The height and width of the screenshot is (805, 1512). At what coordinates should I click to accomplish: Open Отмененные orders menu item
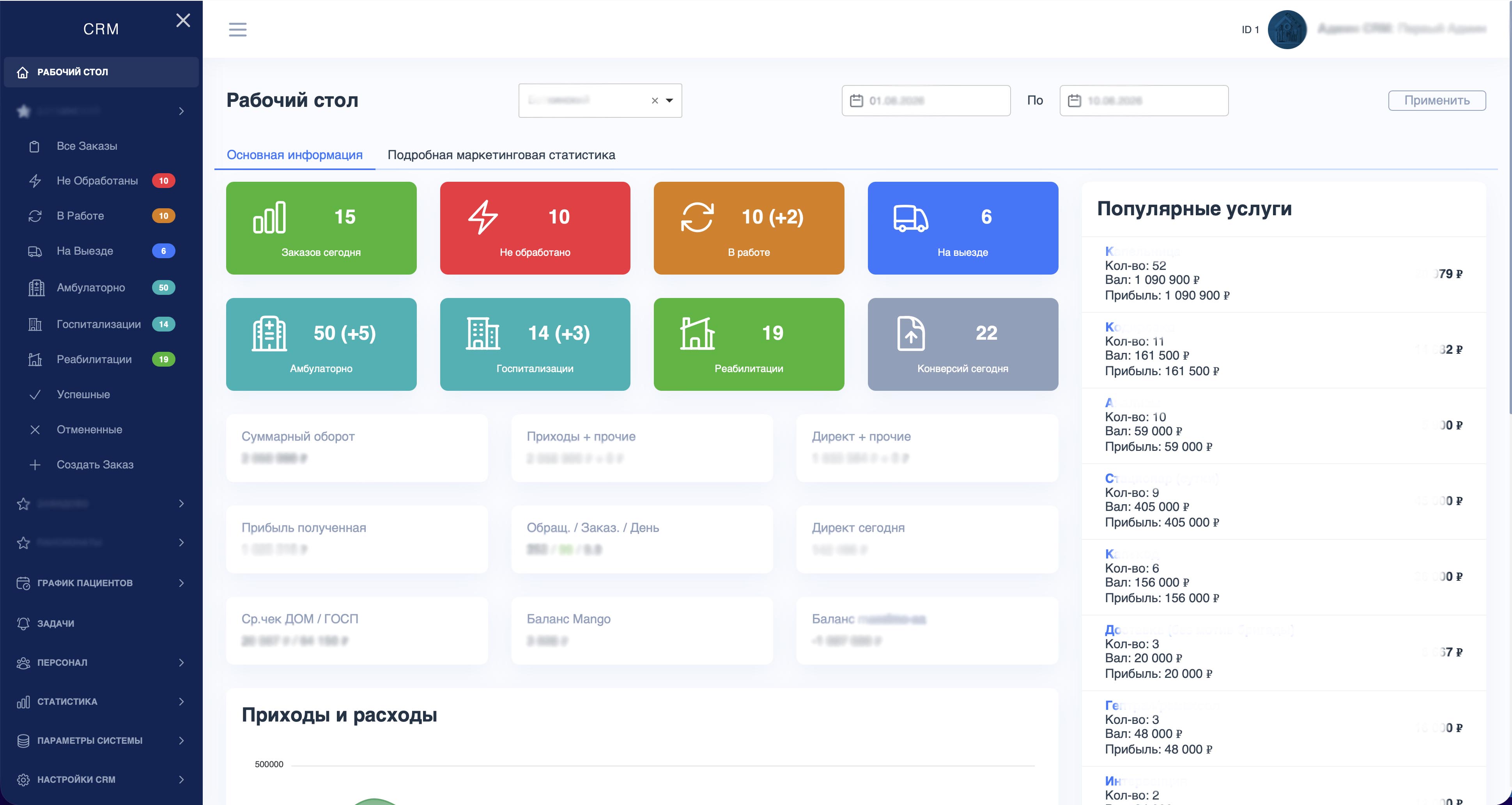coord(89,430)
